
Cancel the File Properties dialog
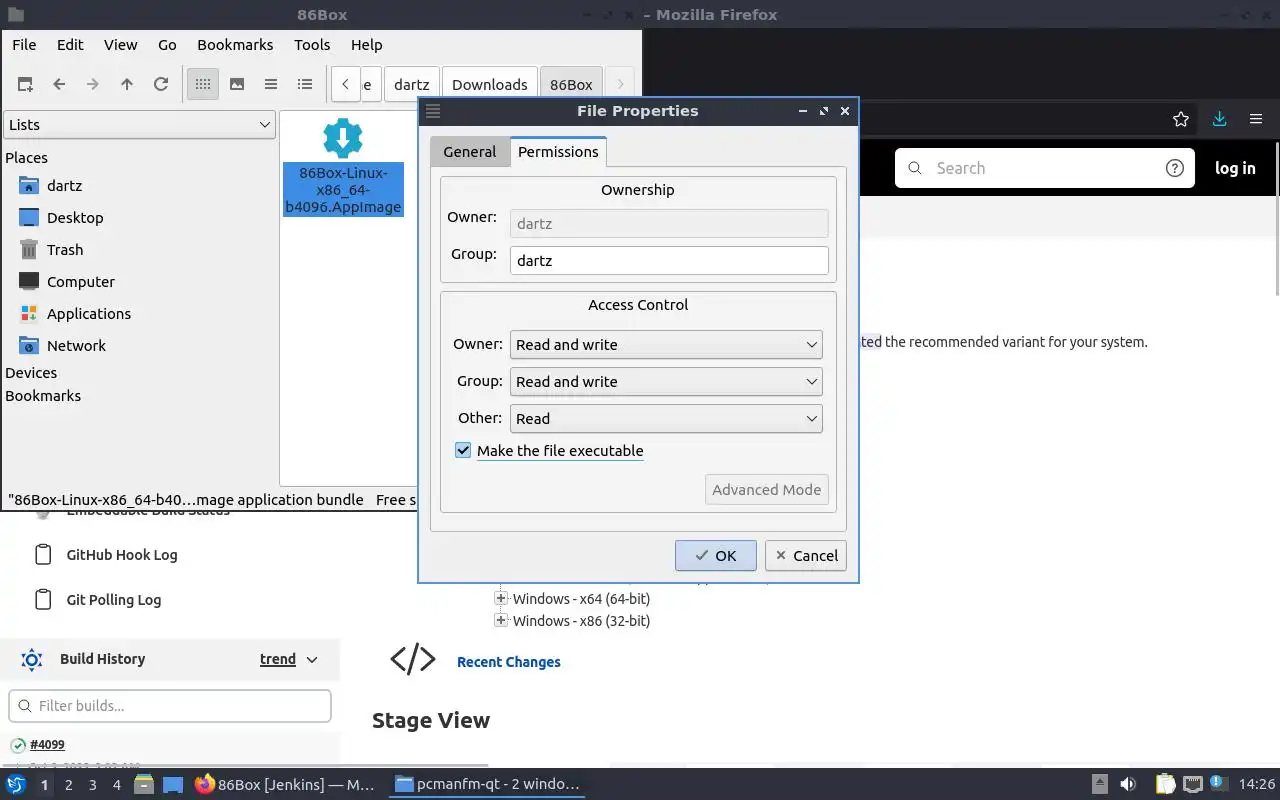coord(806,556)
